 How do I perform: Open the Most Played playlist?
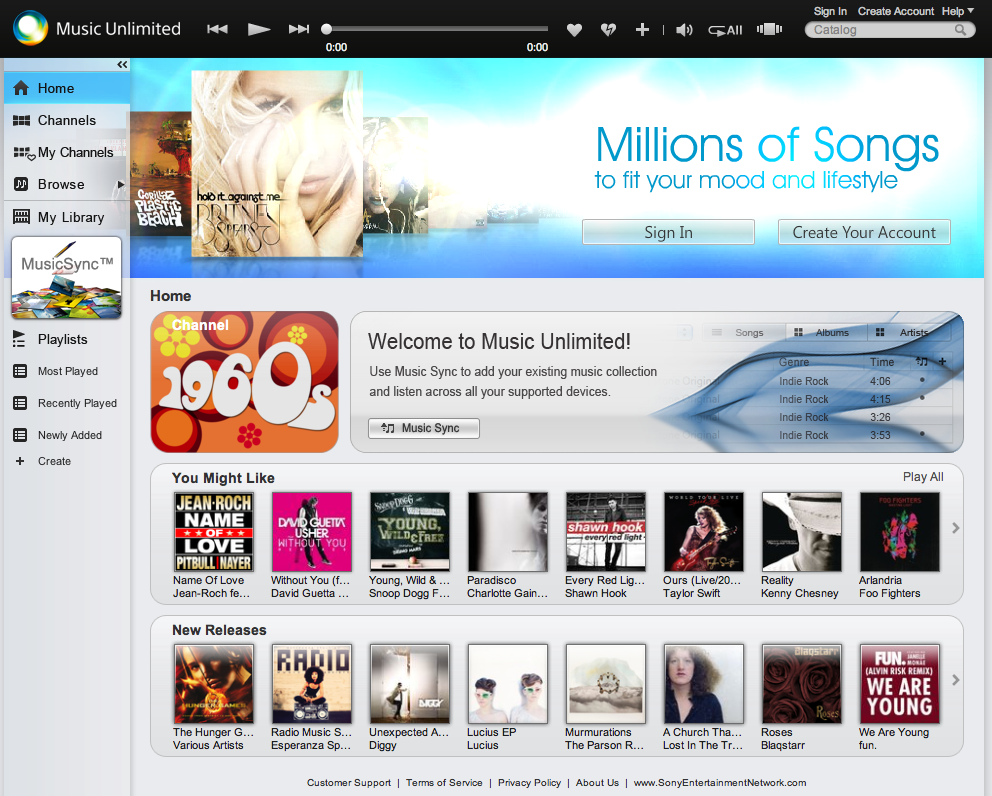pyautogui.click(x=68, y=371)
